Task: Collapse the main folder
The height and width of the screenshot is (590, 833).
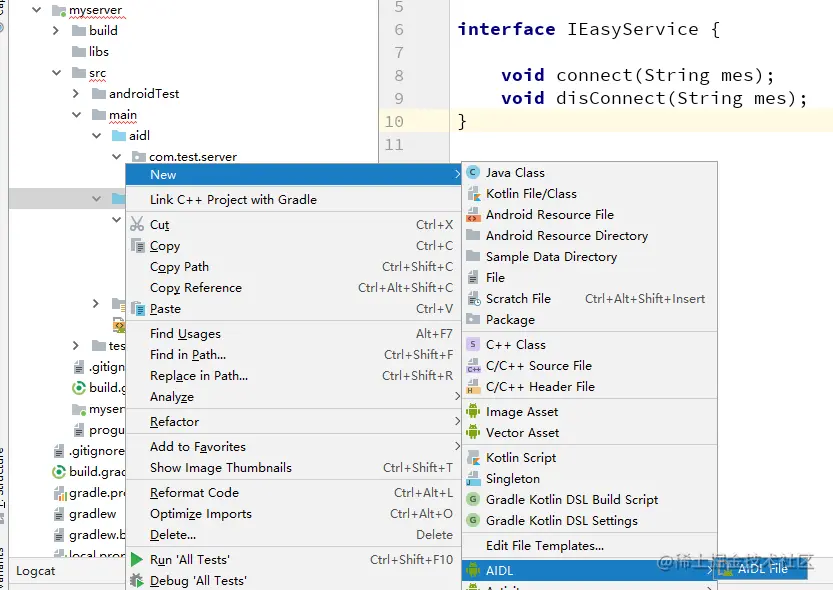Action: pyautogui.click(x=76, y=115)
